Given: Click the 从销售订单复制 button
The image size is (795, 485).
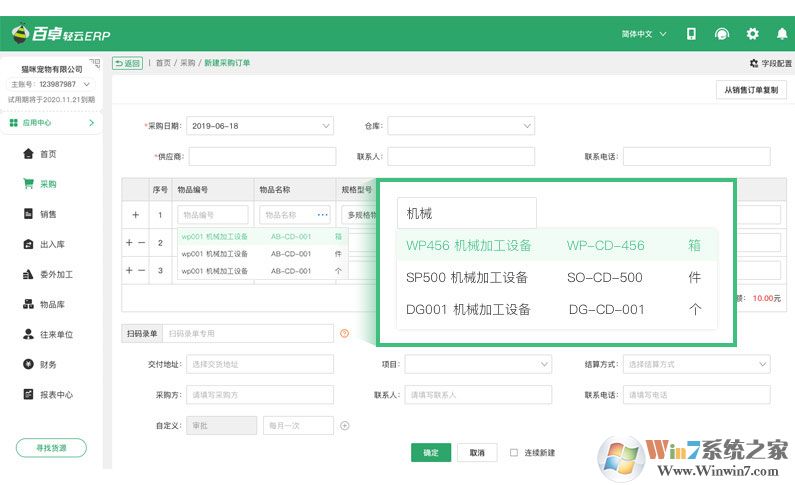Looking at the screenshot, I should (751, 90).
